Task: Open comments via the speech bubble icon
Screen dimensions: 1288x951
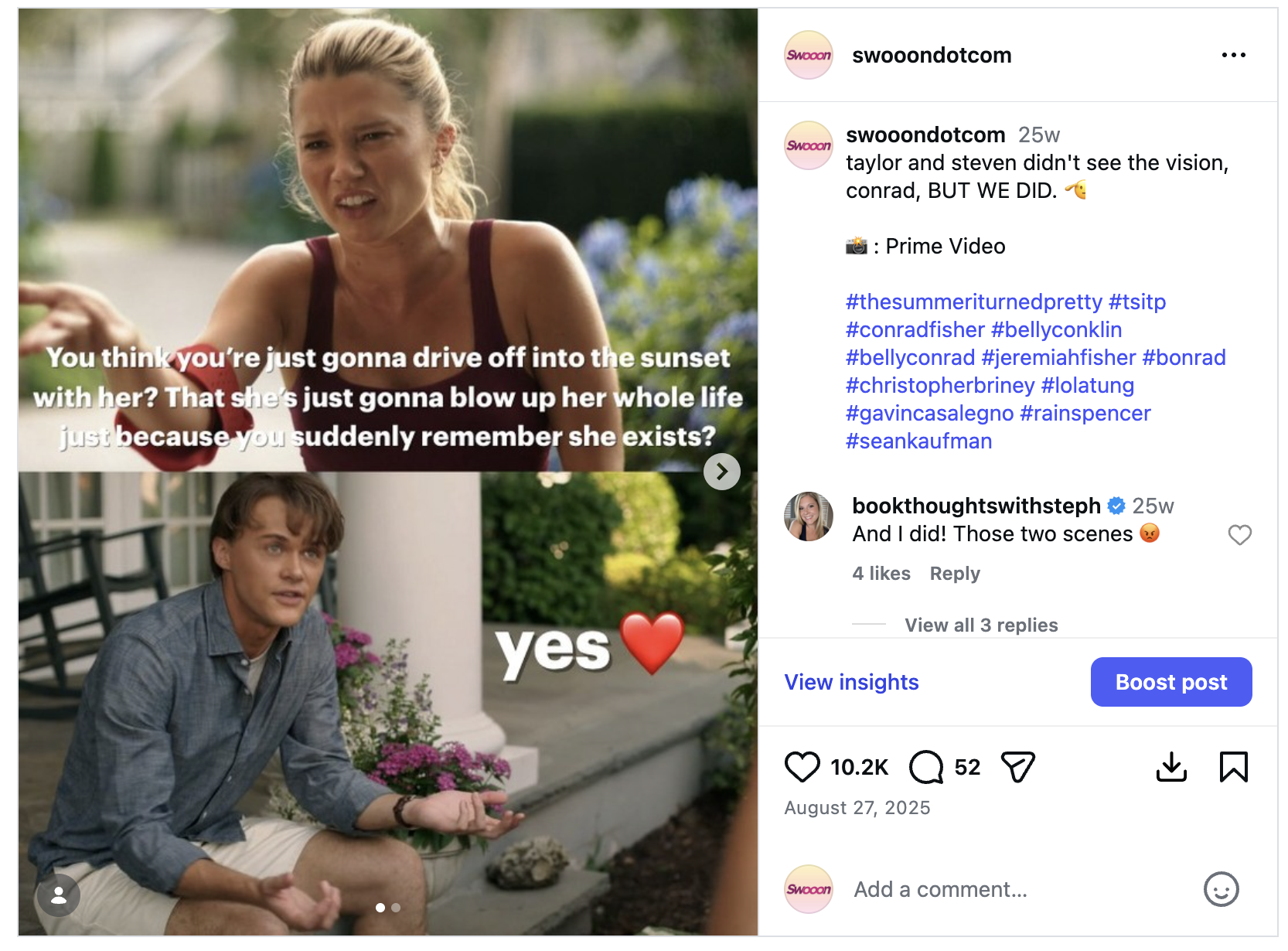Action: click(x=926, y=767)
